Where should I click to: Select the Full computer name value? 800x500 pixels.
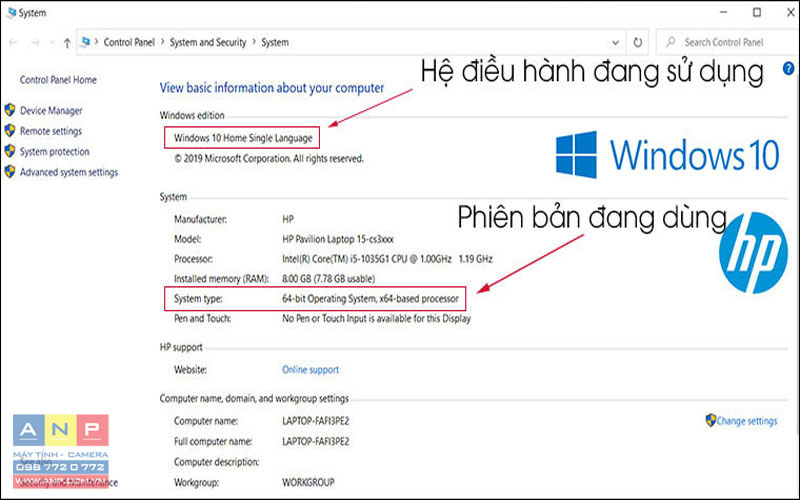(316, 442)
